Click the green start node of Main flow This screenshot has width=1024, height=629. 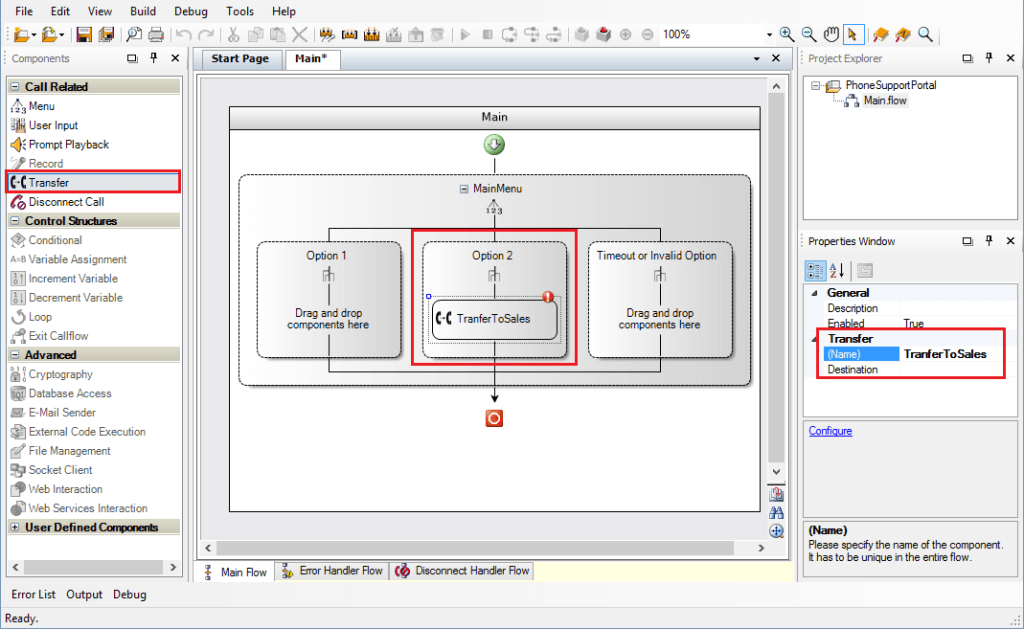coord(494,144)
